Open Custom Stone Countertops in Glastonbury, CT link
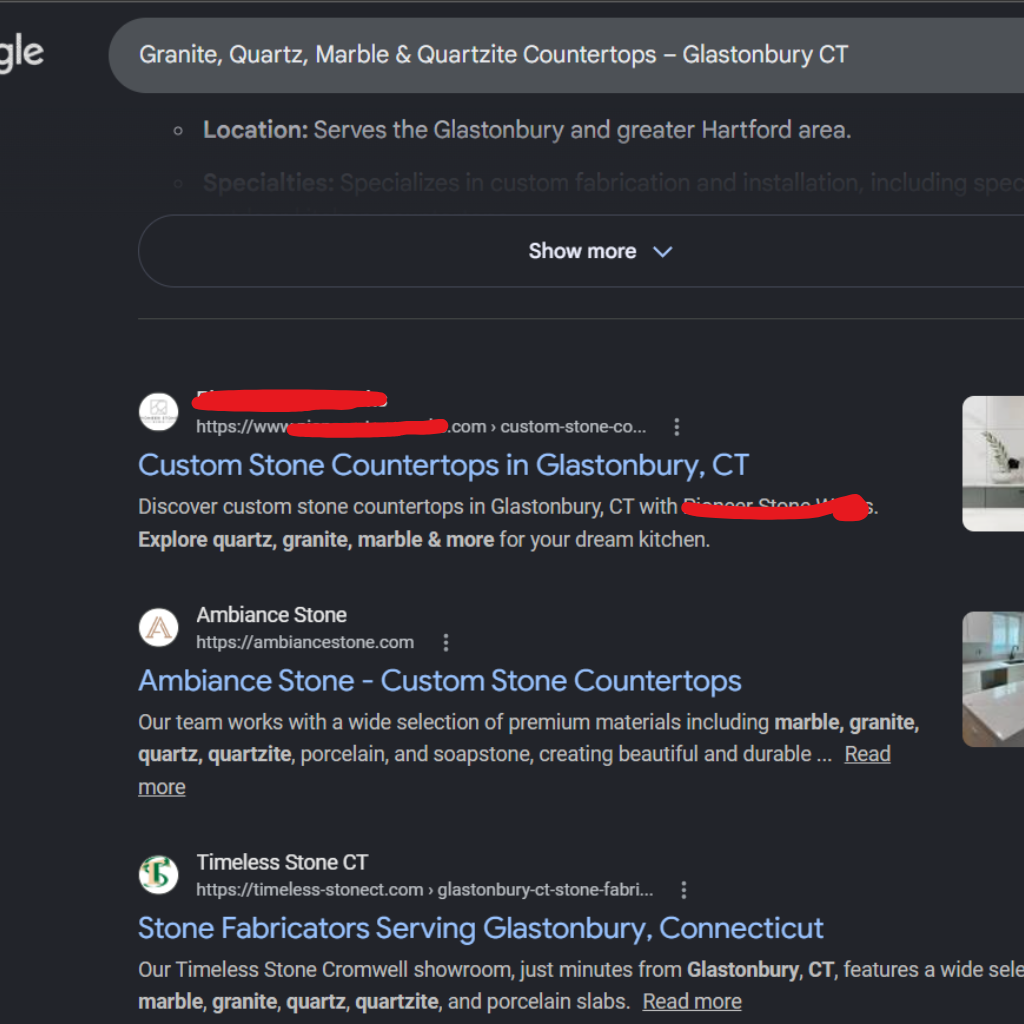This screenshot has width=1024, height=1024. click(x=443, y=466)
